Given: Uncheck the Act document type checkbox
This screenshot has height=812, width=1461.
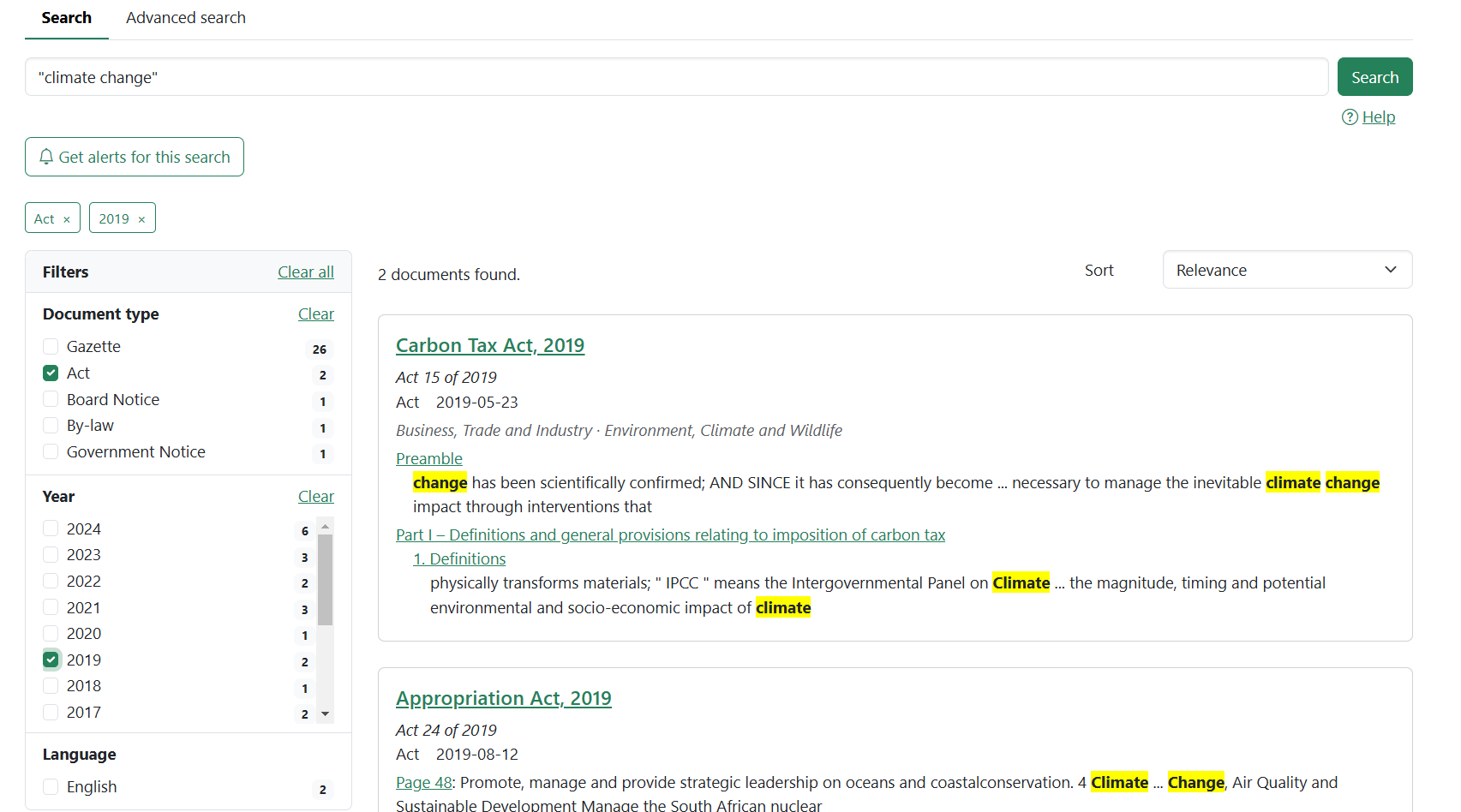Looking at the screenshot, I should [51, 373].
